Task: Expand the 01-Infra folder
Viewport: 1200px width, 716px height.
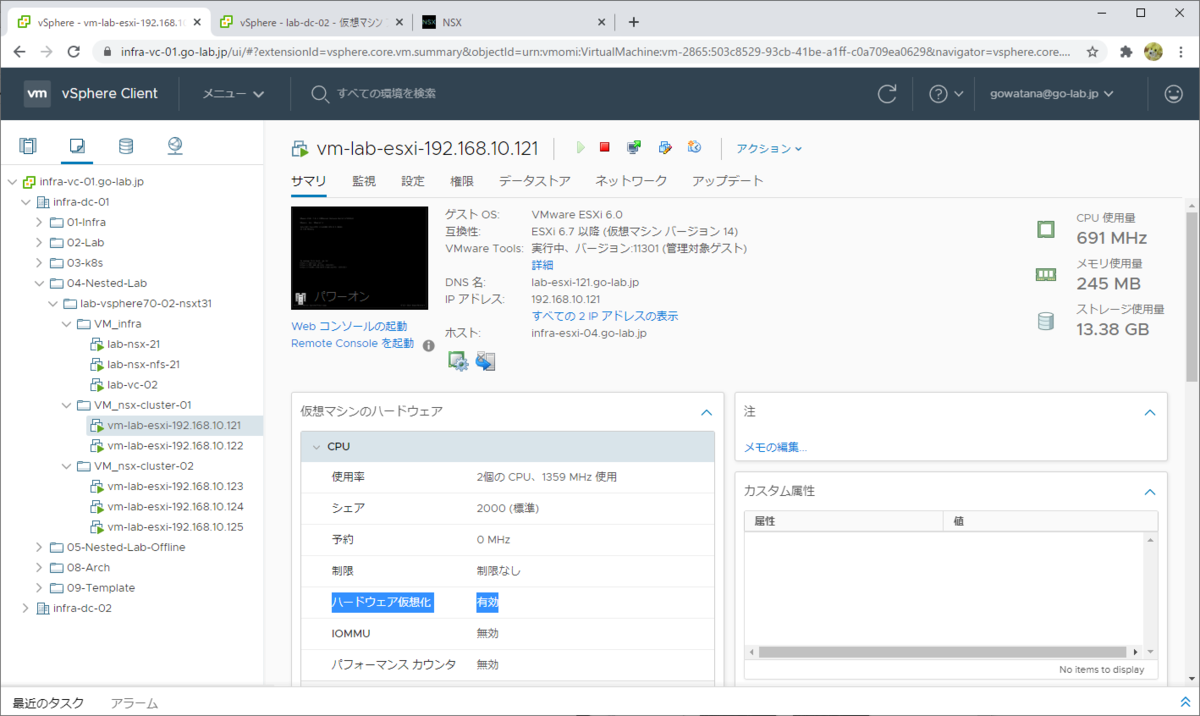Action: tap(39, 222)
